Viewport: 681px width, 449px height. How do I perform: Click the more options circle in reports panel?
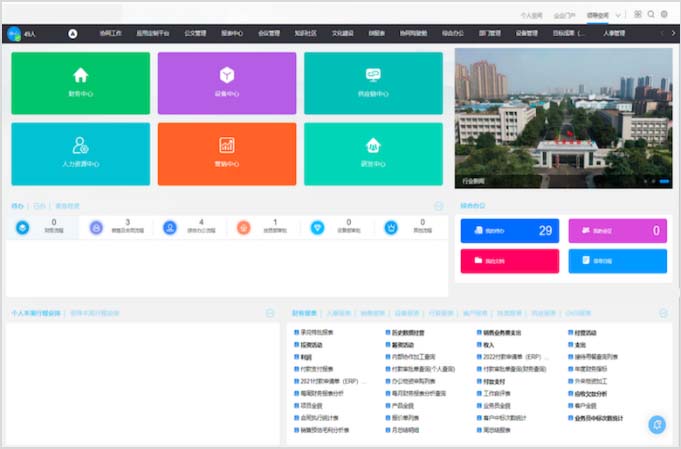(662, 313)
